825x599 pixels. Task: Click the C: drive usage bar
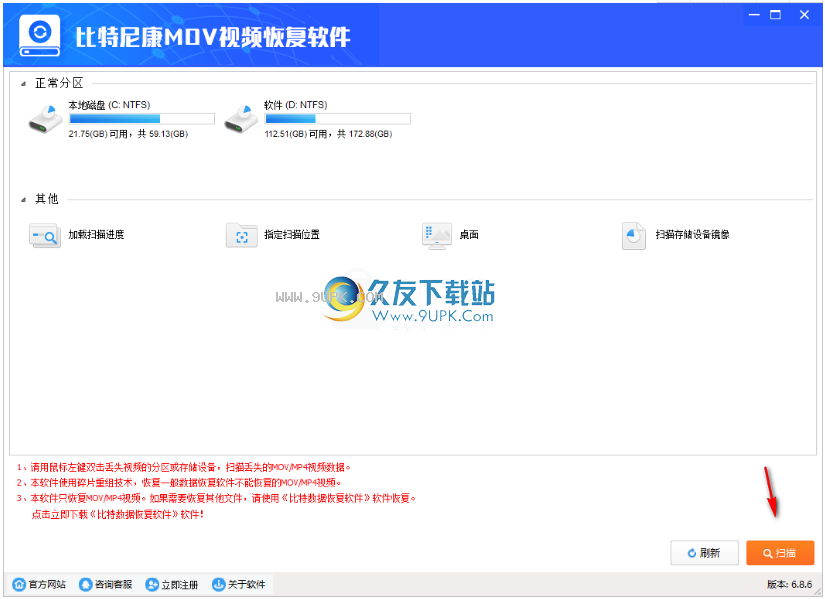pos(142,119)
